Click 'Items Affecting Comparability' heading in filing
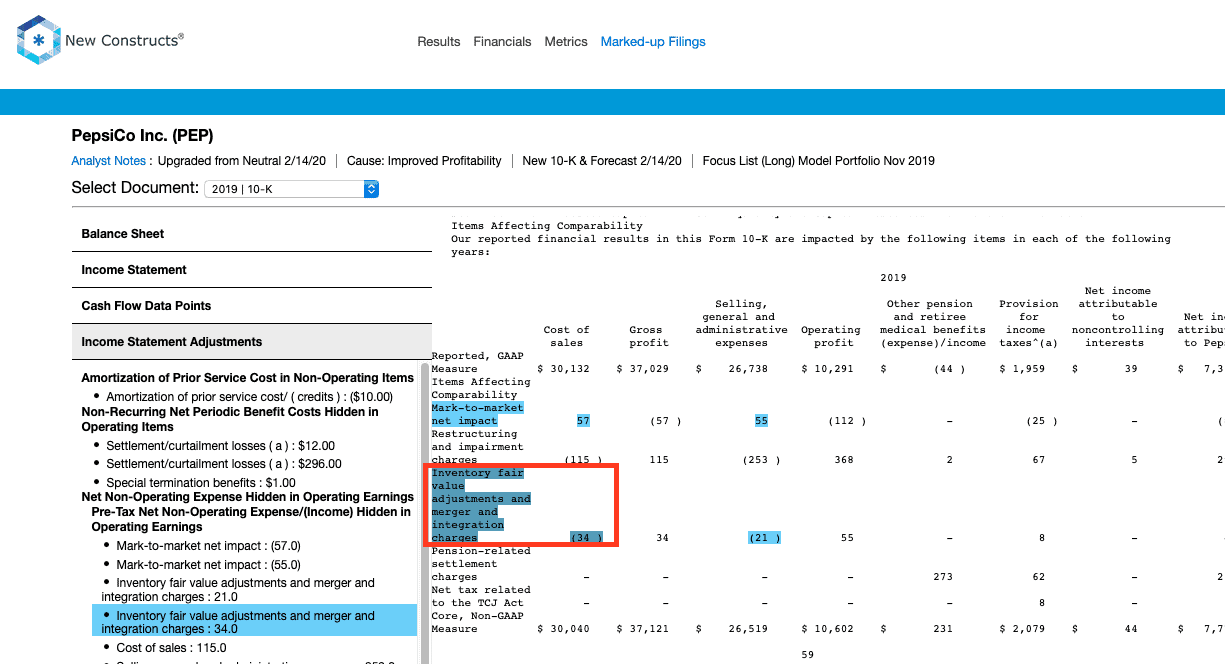1225x664 pixels. [547, 226]
